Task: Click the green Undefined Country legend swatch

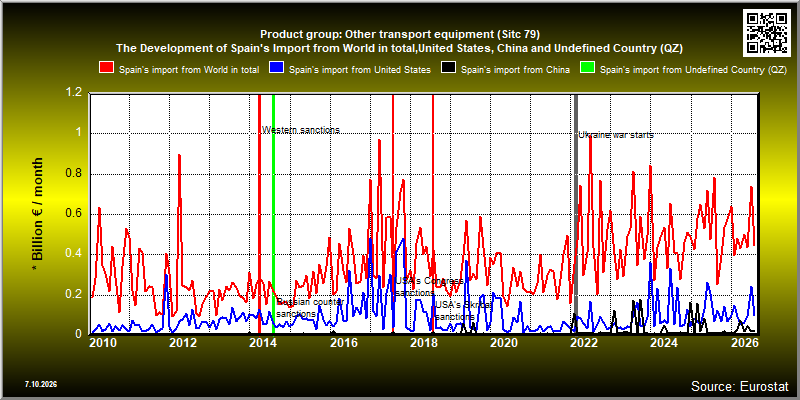Action: pos(588,69)
